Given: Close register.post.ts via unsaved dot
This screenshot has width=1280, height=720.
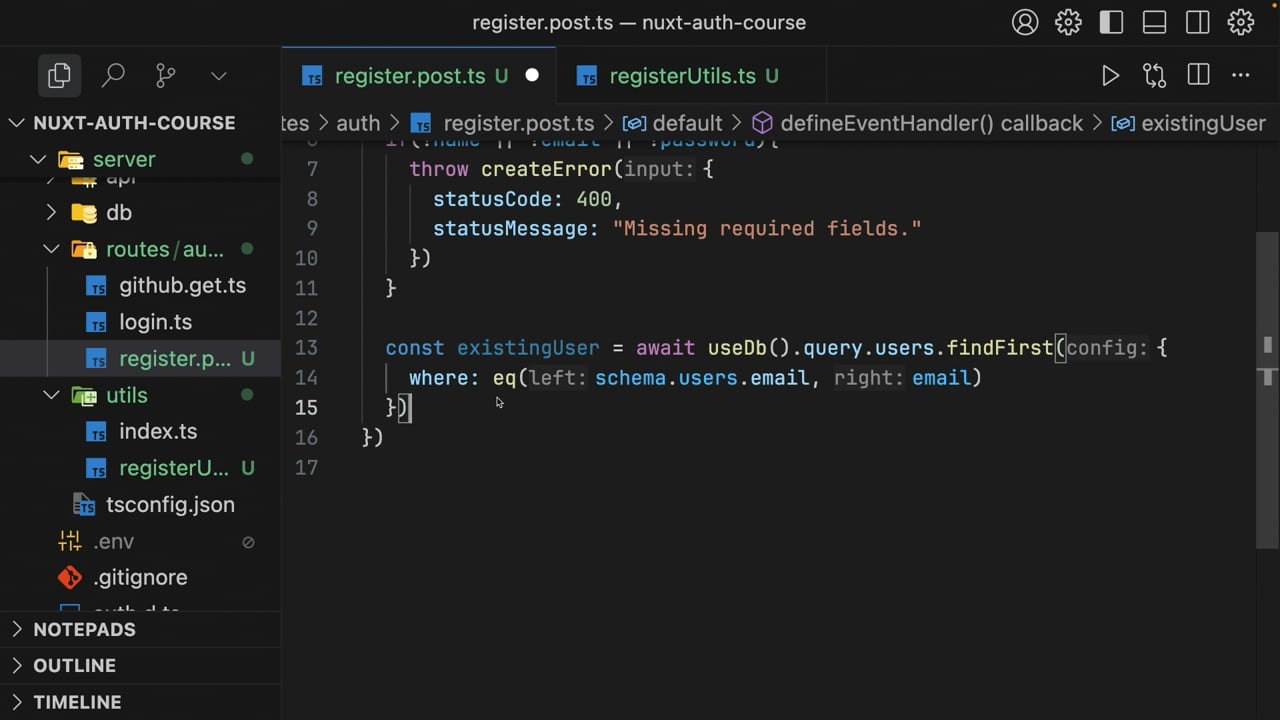Looking at the screenshot, I should (532, 75).
